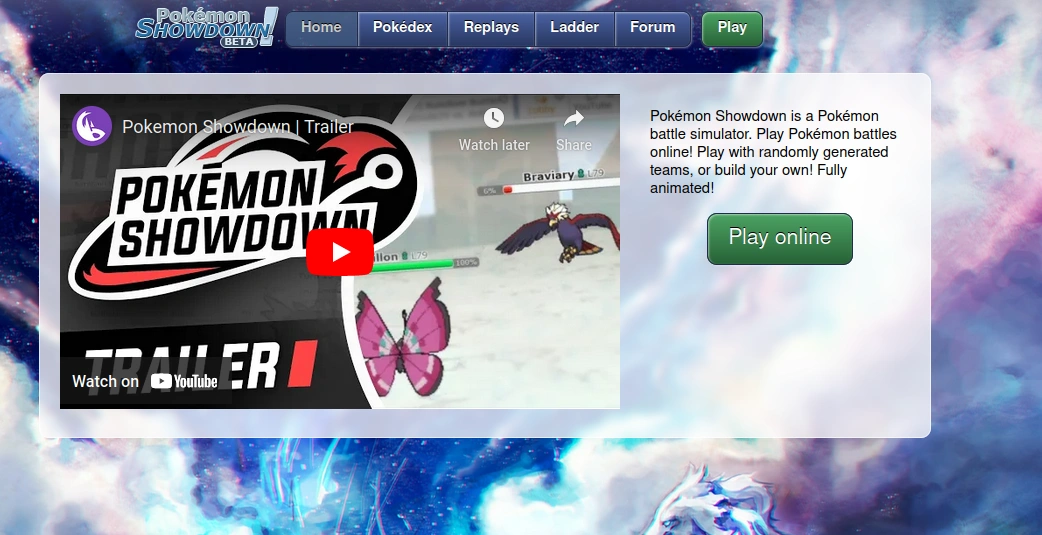Viewport: 1042px width, 535px height.
Task: Click the green Play button in navbar
Action: coord(732,28)
